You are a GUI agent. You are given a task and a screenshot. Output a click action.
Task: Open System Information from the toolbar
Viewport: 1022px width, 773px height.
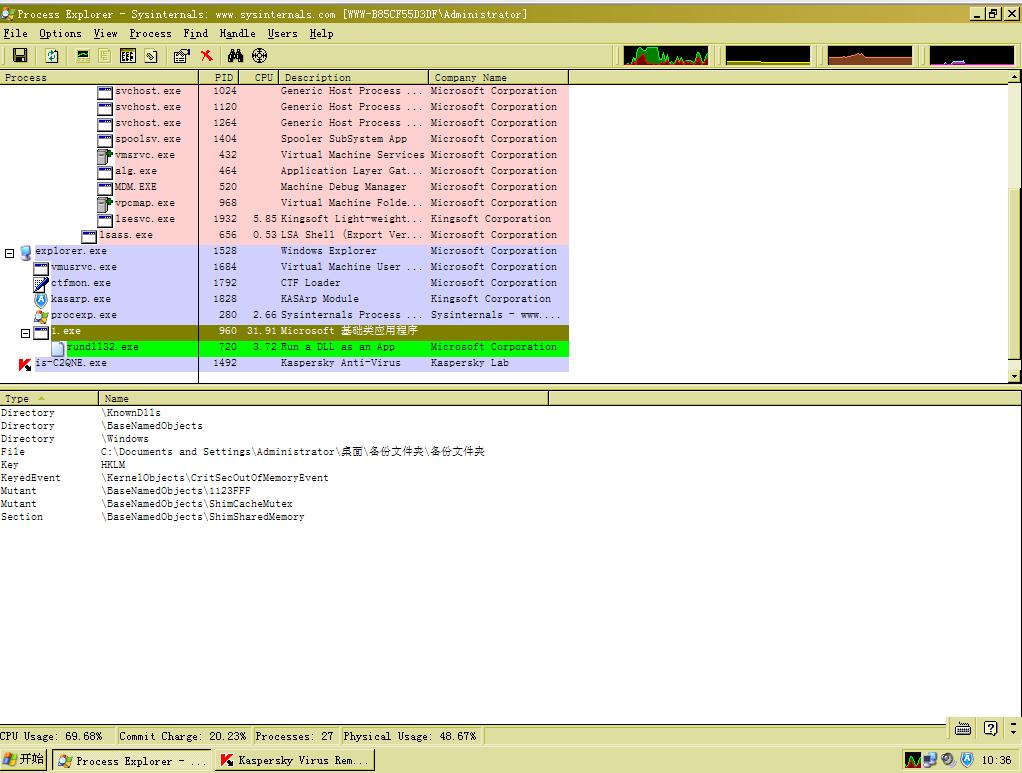click(x=83, y=56)
